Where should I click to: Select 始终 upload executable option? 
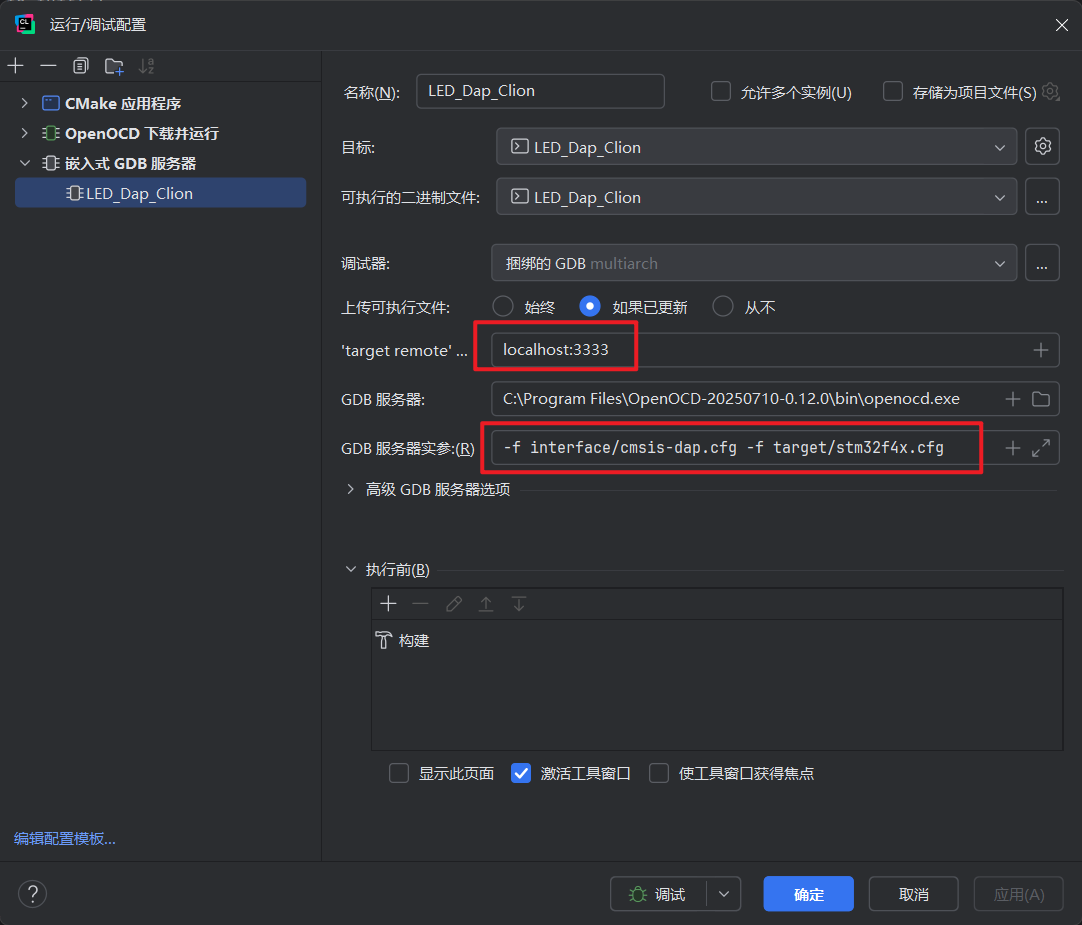[x=503, y=306]
